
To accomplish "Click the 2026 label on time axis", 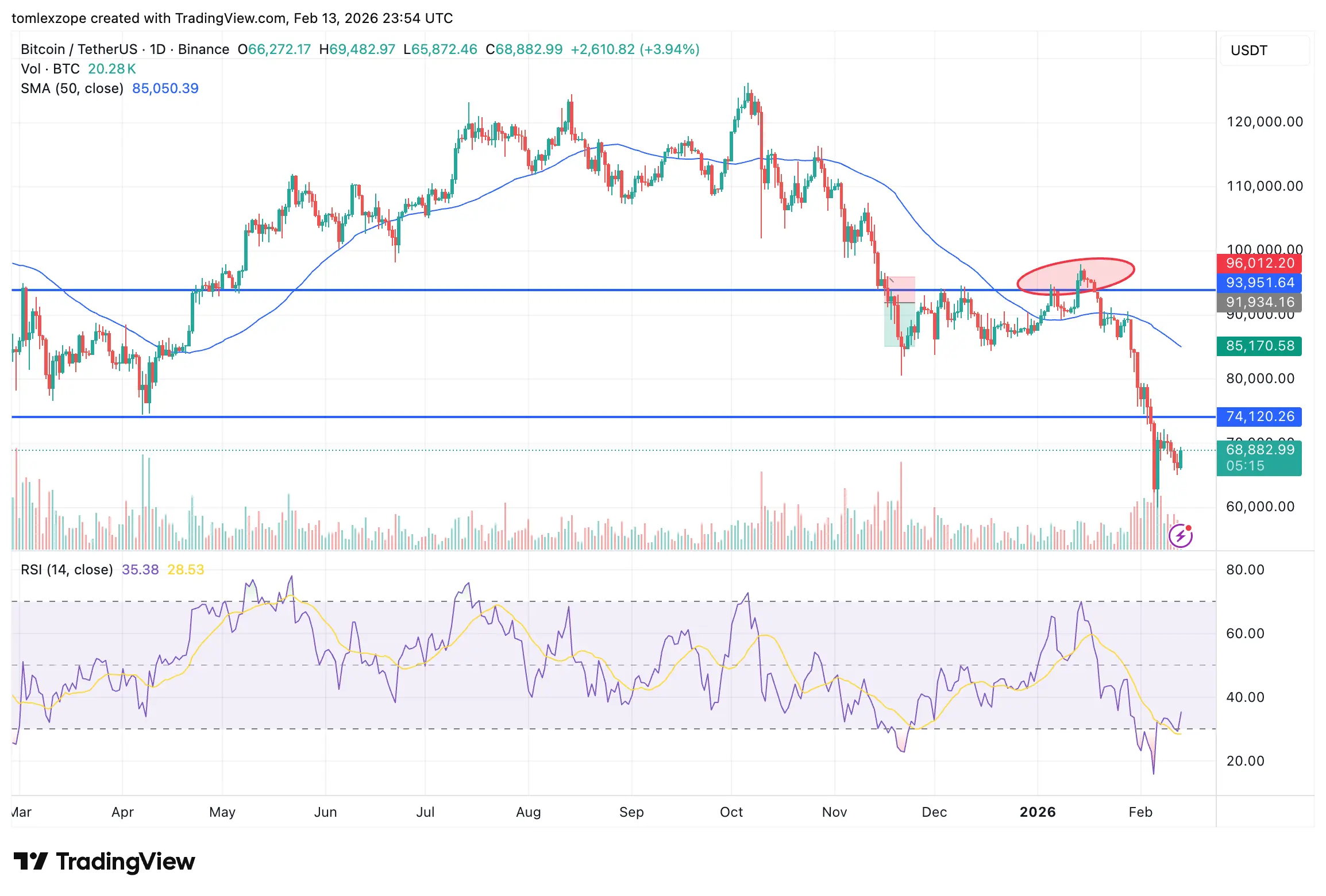I will pyautogui.click(x=1038, y=812).
